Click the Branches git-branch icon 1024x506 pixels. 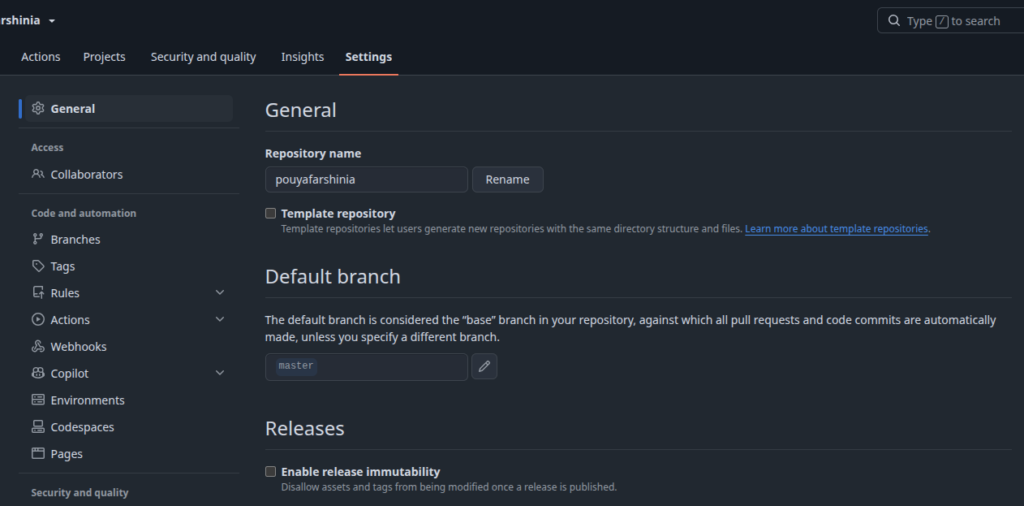pos(38,239)
